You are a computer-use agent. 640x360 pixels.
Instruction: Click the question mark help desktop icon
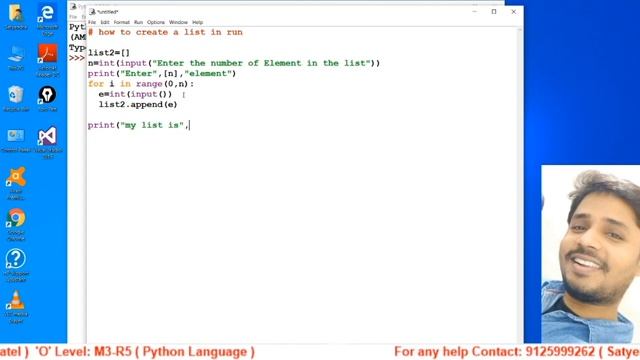16,265
